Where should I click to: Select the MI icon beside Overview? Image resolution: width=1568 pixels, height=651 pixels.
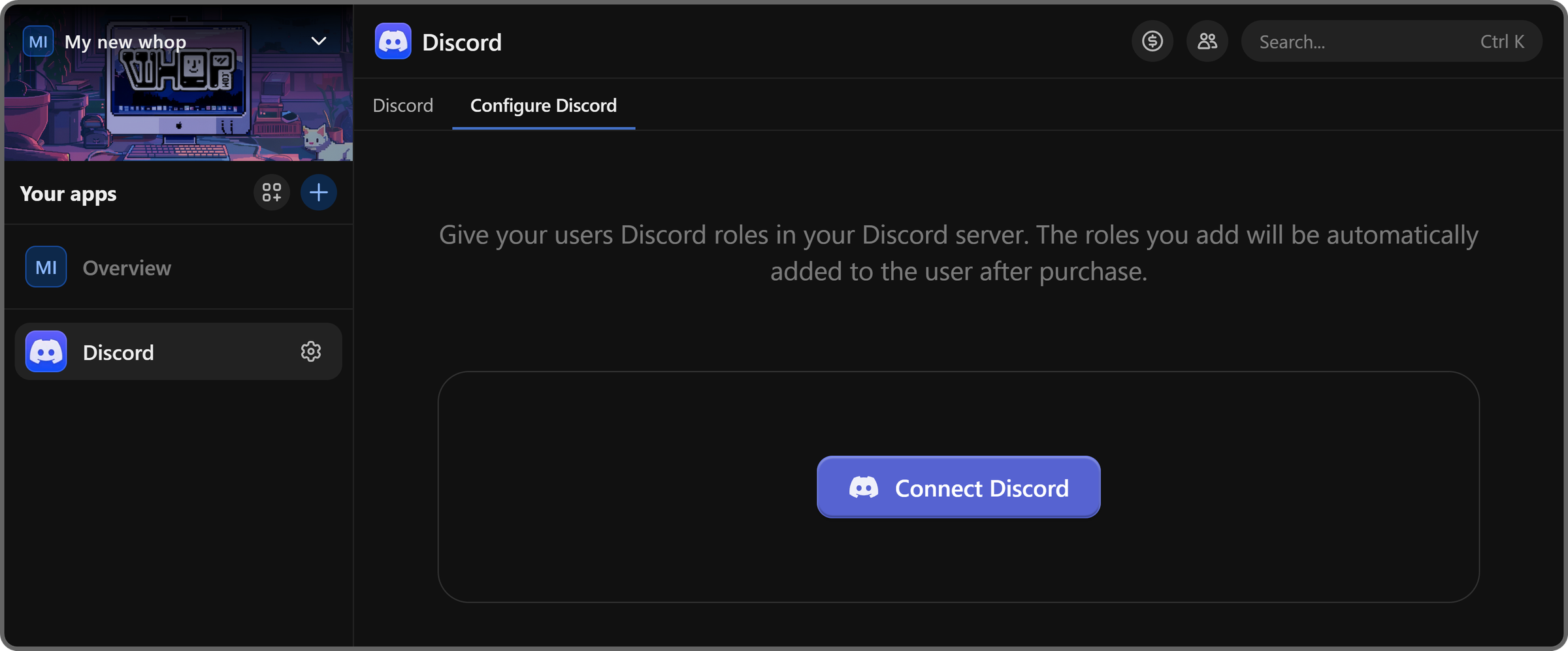(x=45, y=266)
